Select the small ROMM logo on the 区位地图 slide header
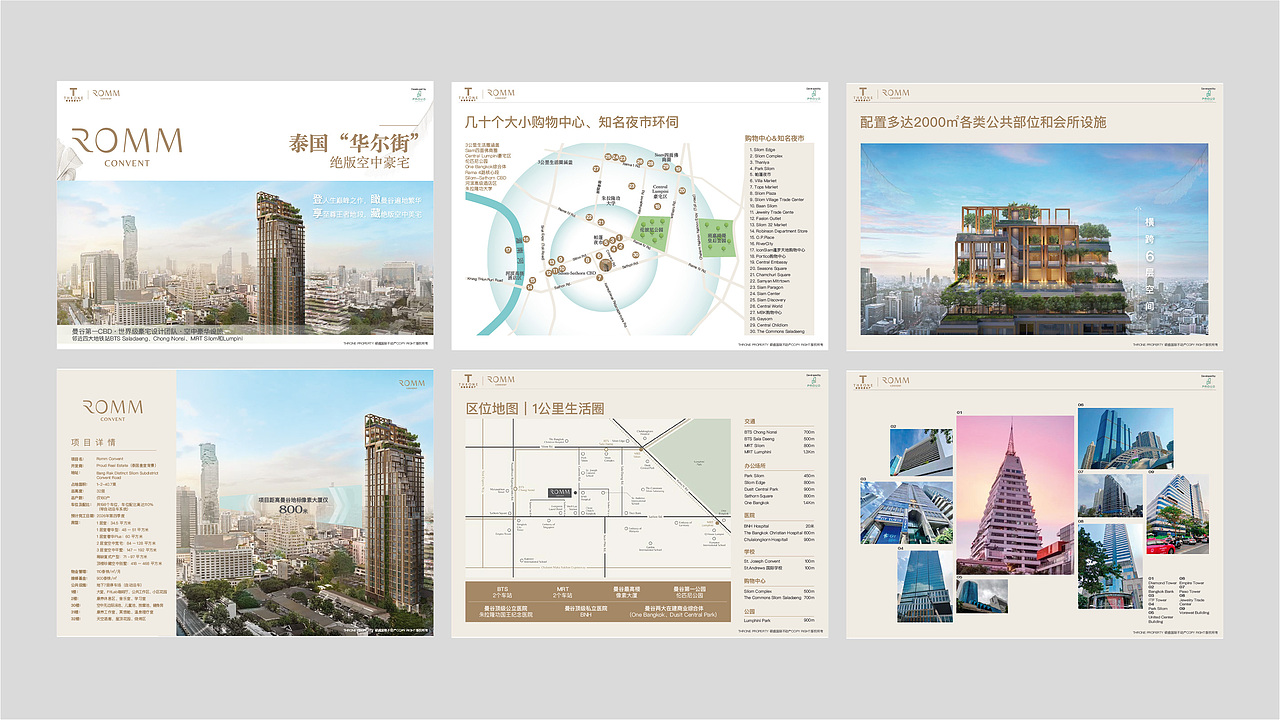The image size is (1280, 720). coord(501,380)
